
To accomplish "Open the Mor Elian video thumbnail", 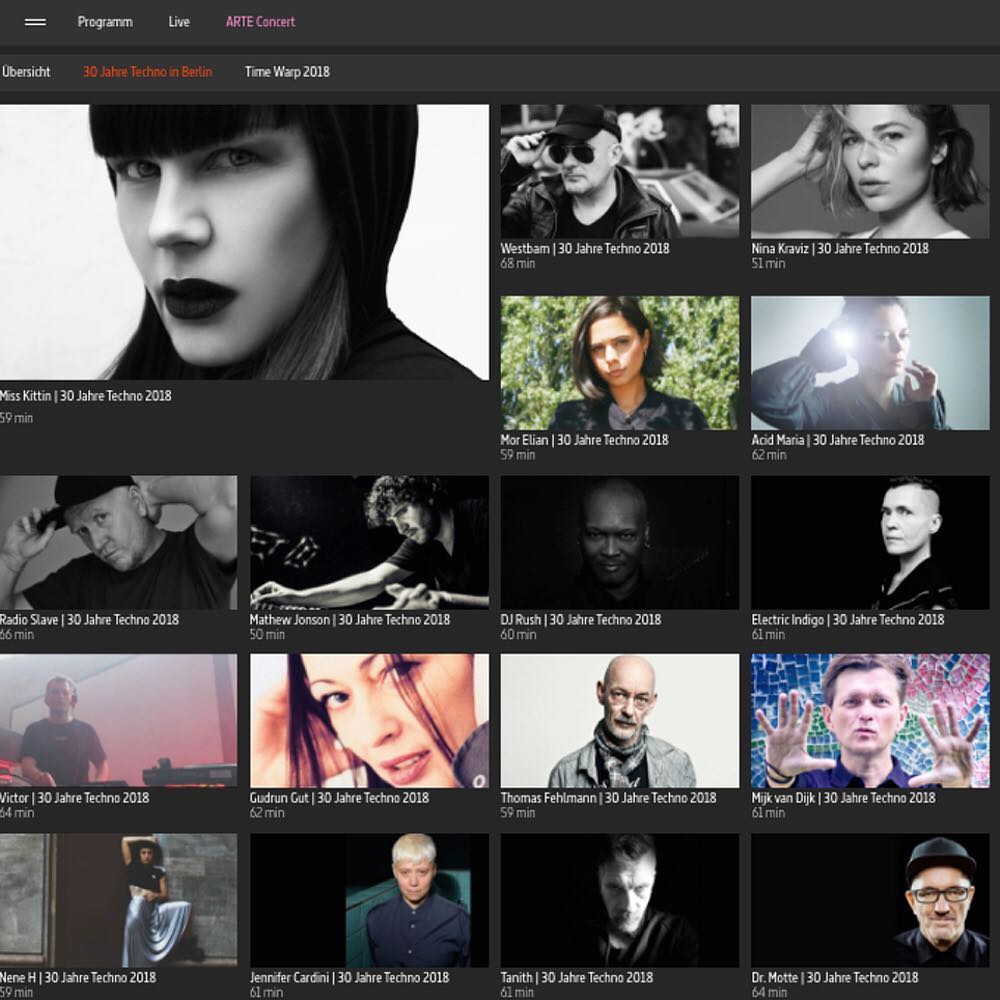I will pyautogui.click(x=620, y=363).
